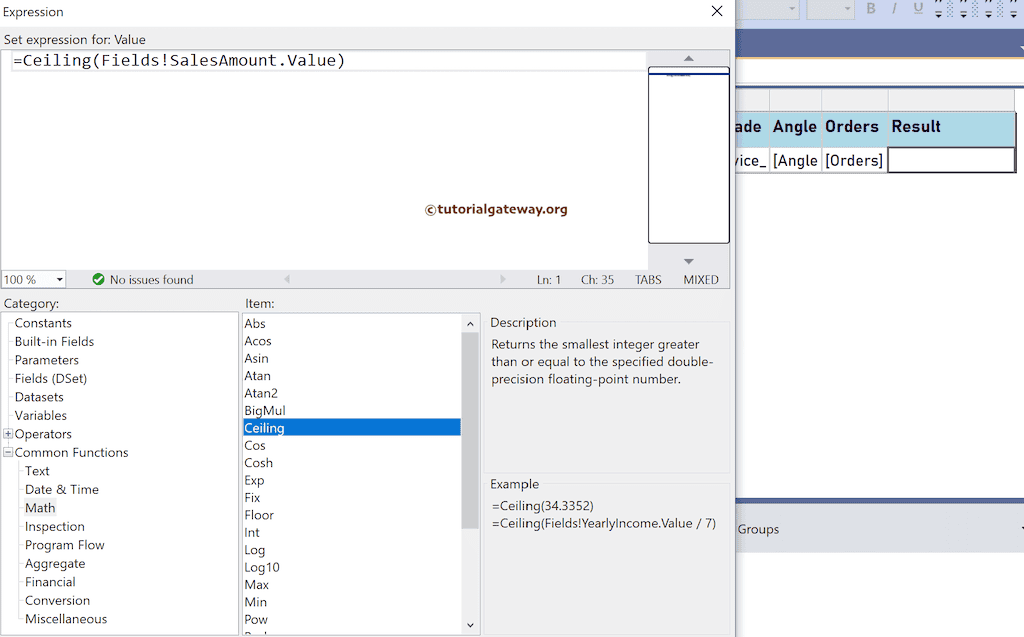
Task: Select the Date & Time function category
Action: tap(61, 489)
